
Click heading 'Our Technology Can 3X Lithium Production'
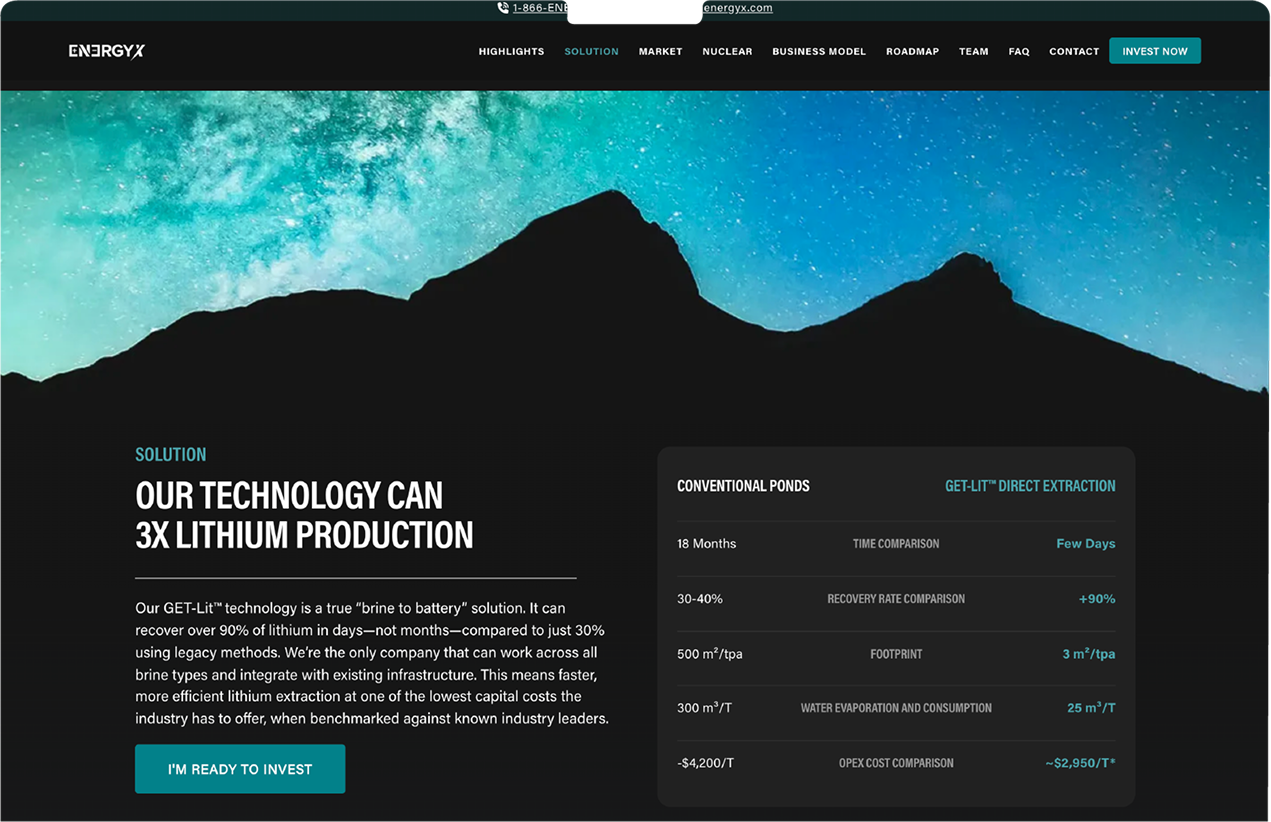coord(304,515)
